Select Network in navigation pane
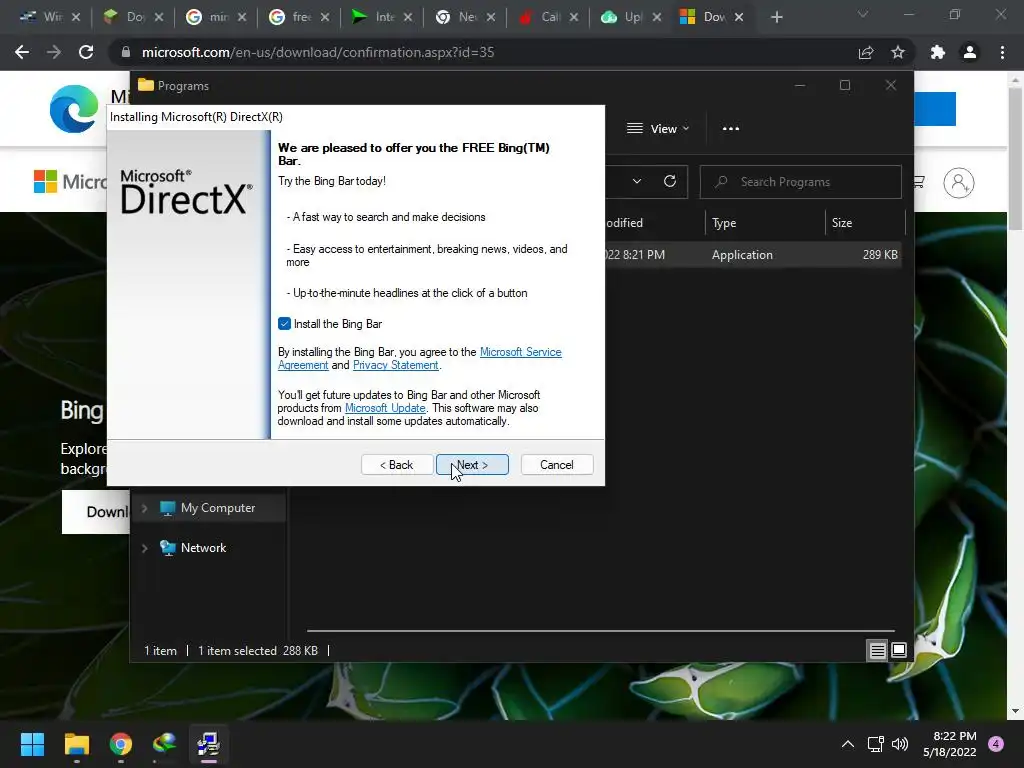The width and height of the screenshot is (1024, 768). 203,548
